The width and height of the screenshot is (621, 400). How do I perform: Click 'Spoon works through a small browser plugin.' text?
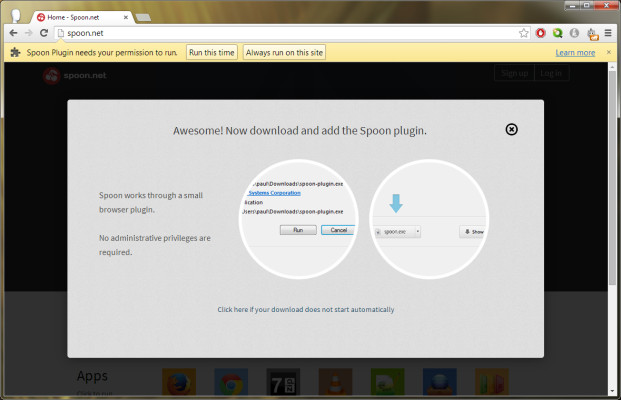151,202
